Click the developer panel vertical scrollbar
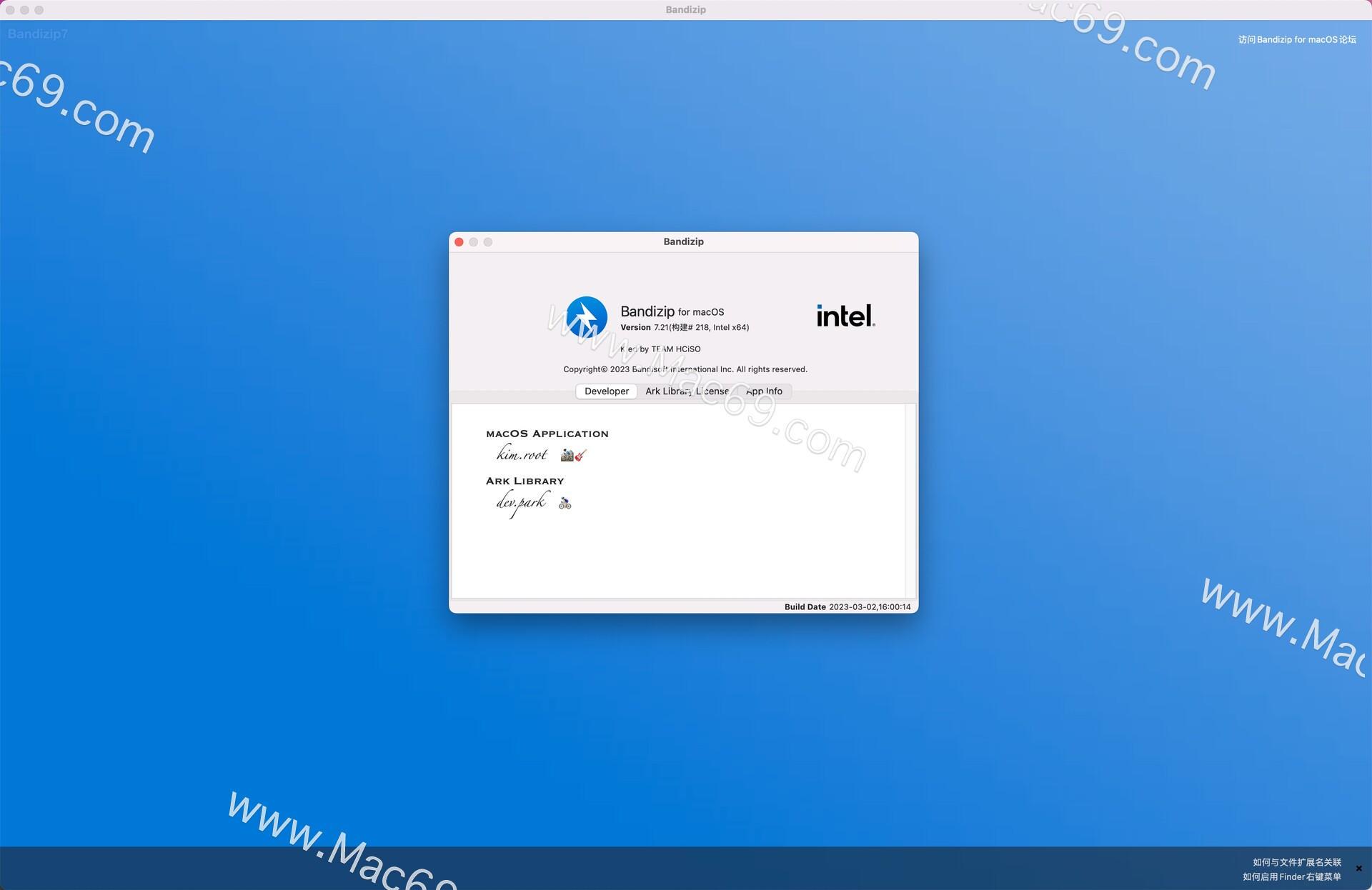 coord(910,501)
